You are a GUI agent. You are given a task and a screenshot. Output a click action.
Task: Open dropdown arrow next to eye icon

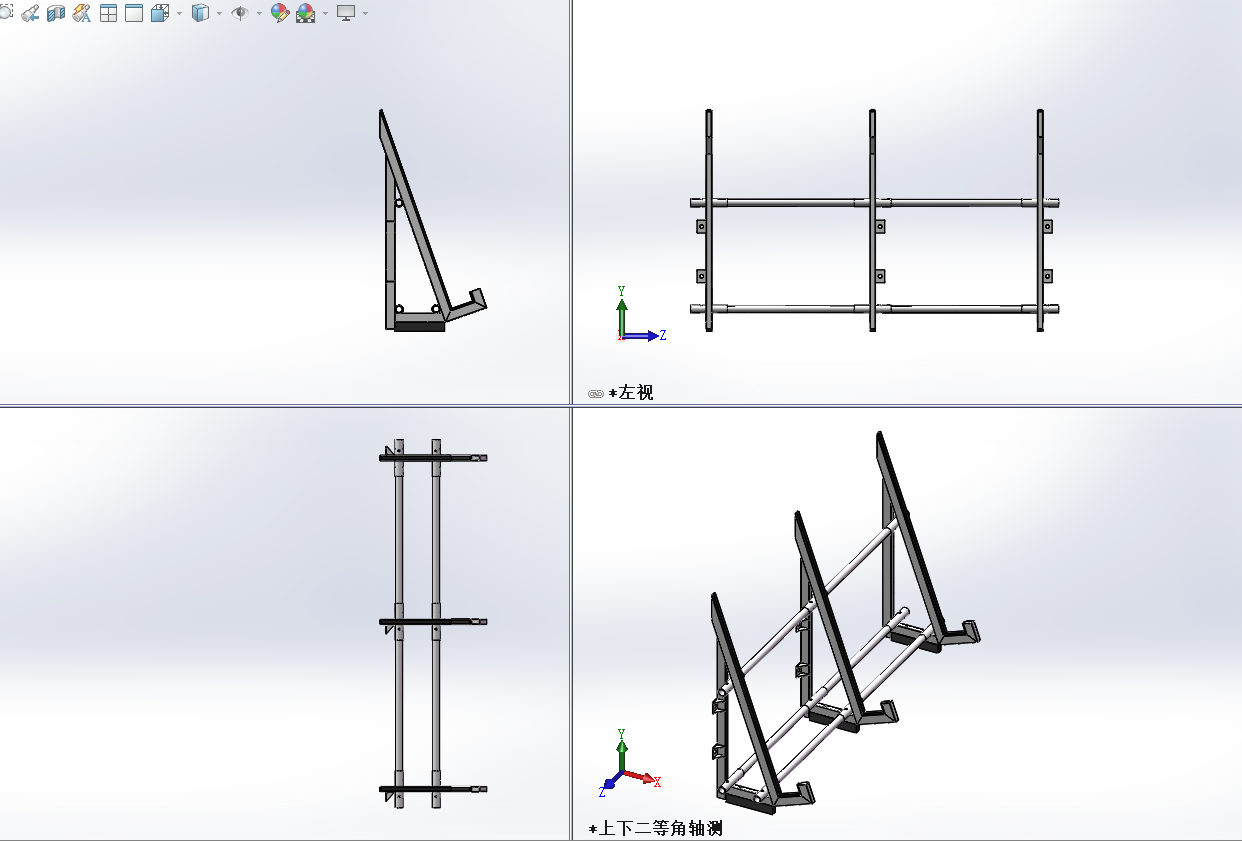[259, 14]
